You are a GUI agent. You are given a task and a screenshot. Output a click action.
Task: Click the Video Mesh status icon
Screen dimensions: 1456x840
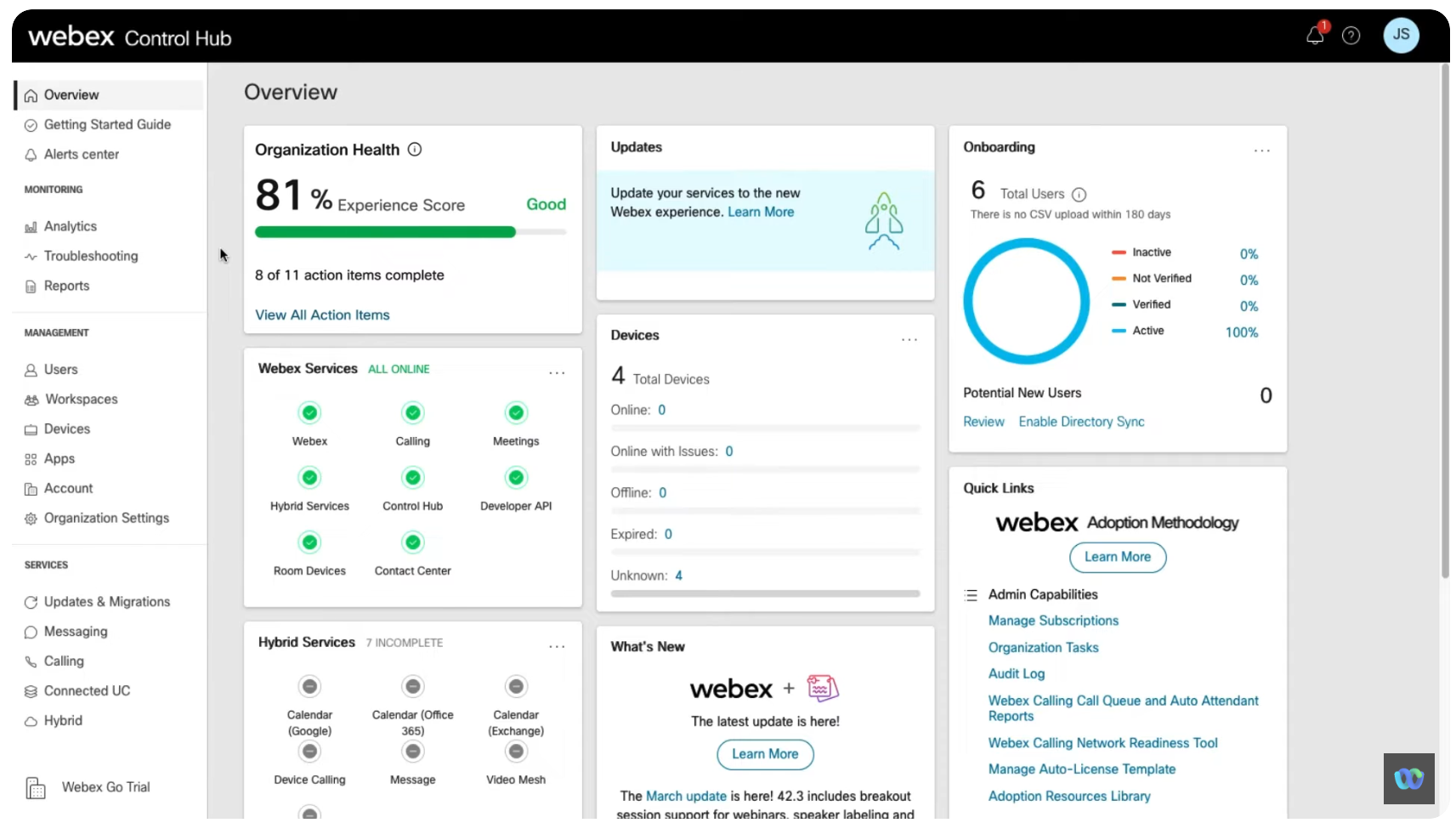point(516,752)
